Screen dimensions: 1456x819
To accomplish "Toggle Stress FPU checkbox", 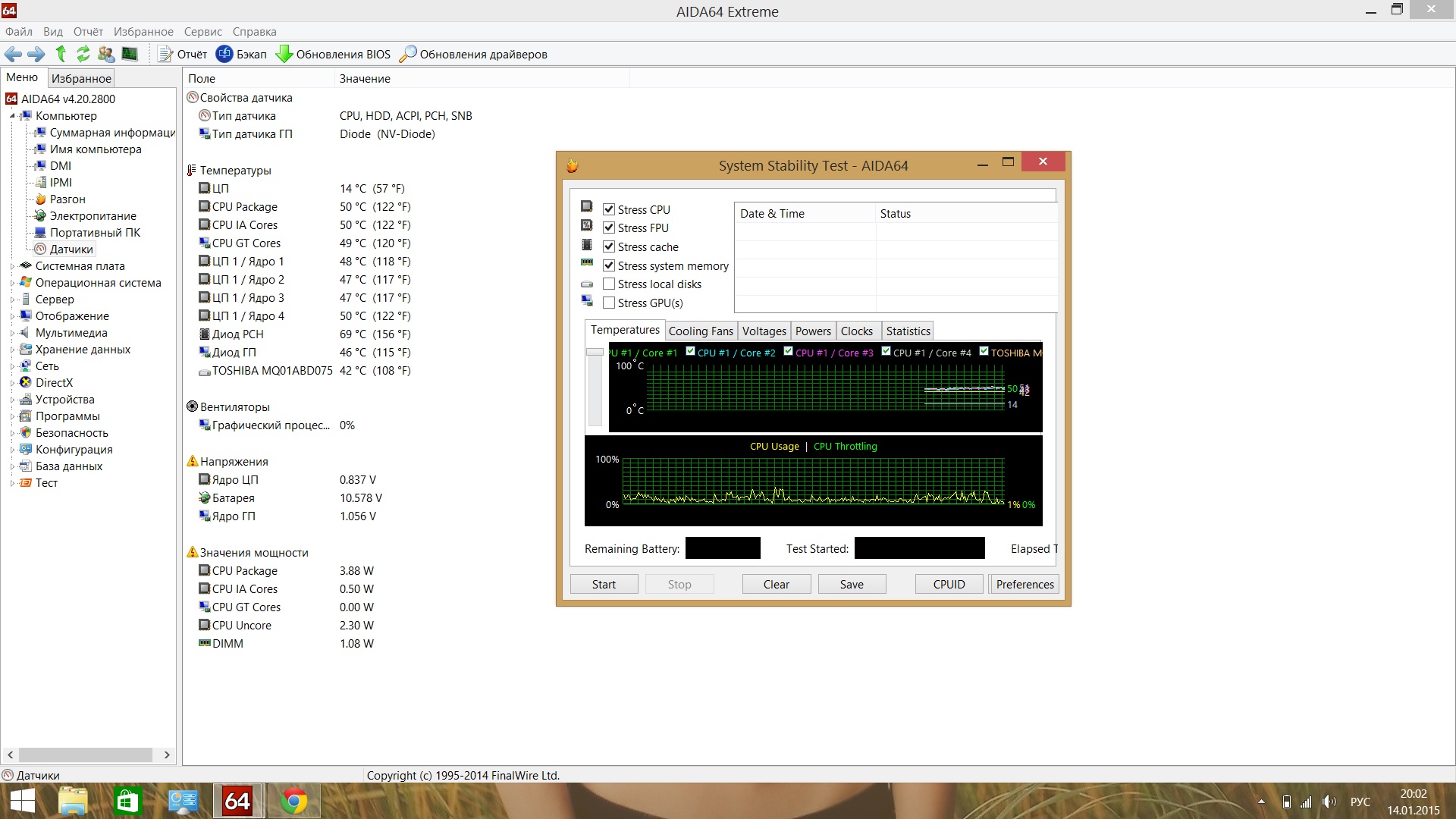I will click(609, 228).
